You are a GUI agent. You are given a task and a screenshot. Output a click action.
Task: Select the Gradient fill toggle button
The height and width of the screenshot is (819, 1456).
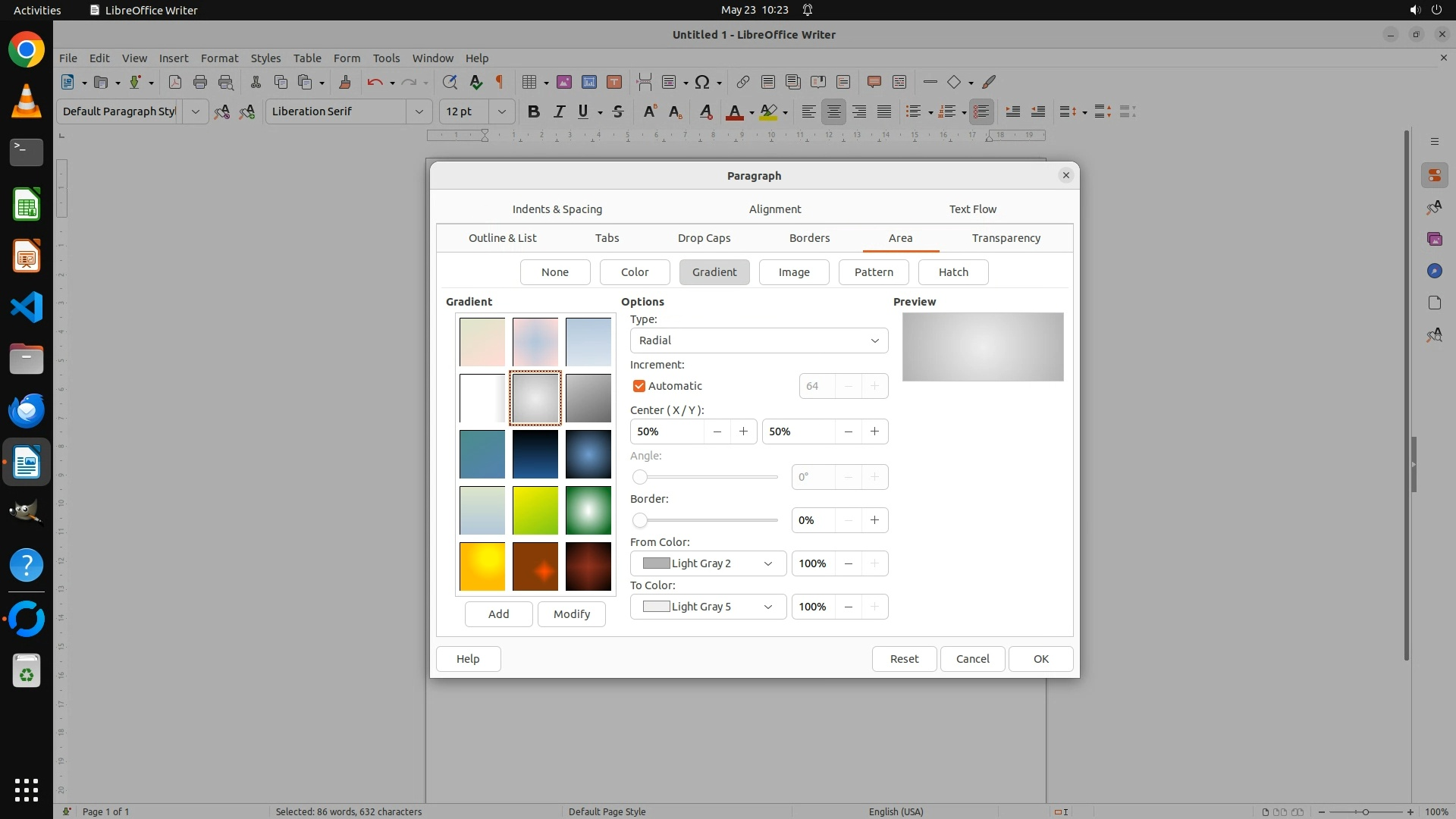(x=714, y=272)
